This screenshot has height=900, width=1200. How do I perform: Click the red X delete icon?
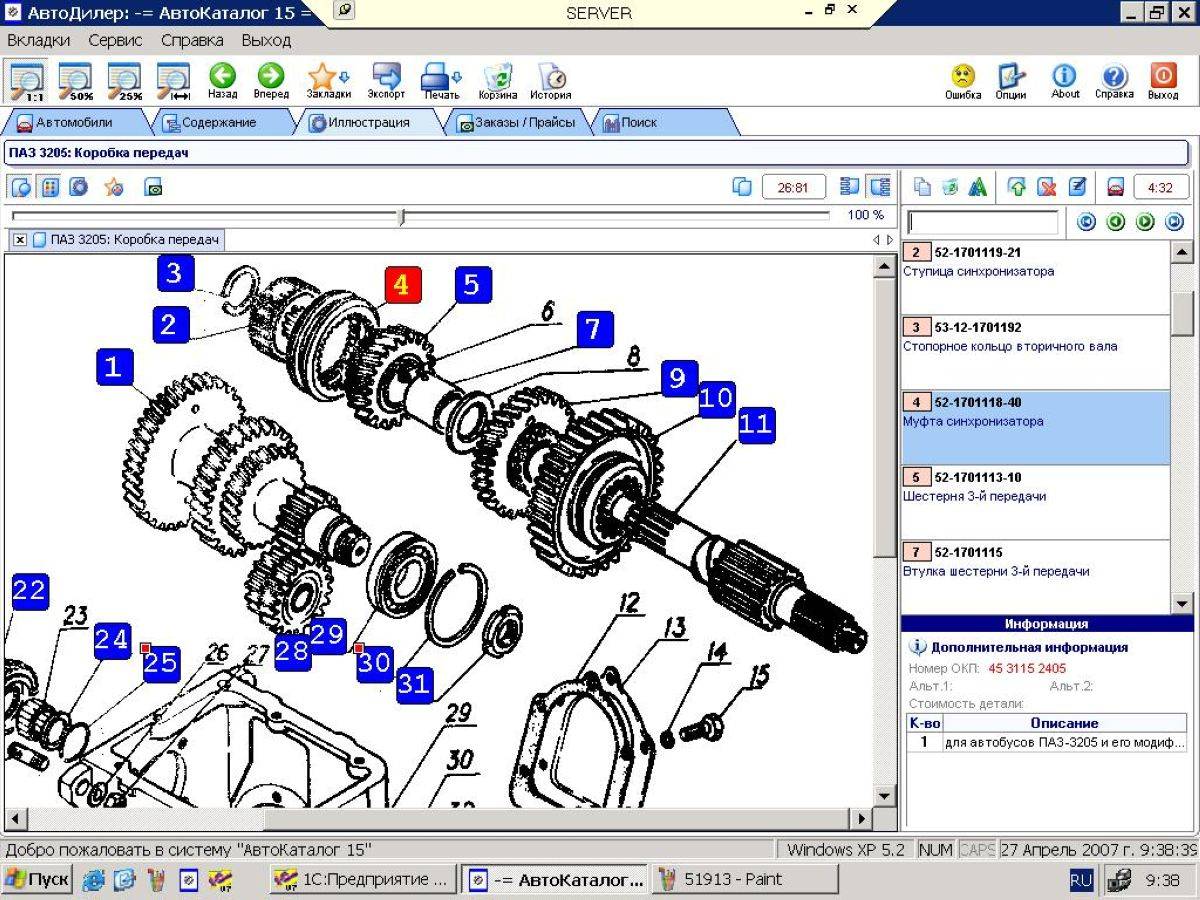click(x=1047, y=187)
